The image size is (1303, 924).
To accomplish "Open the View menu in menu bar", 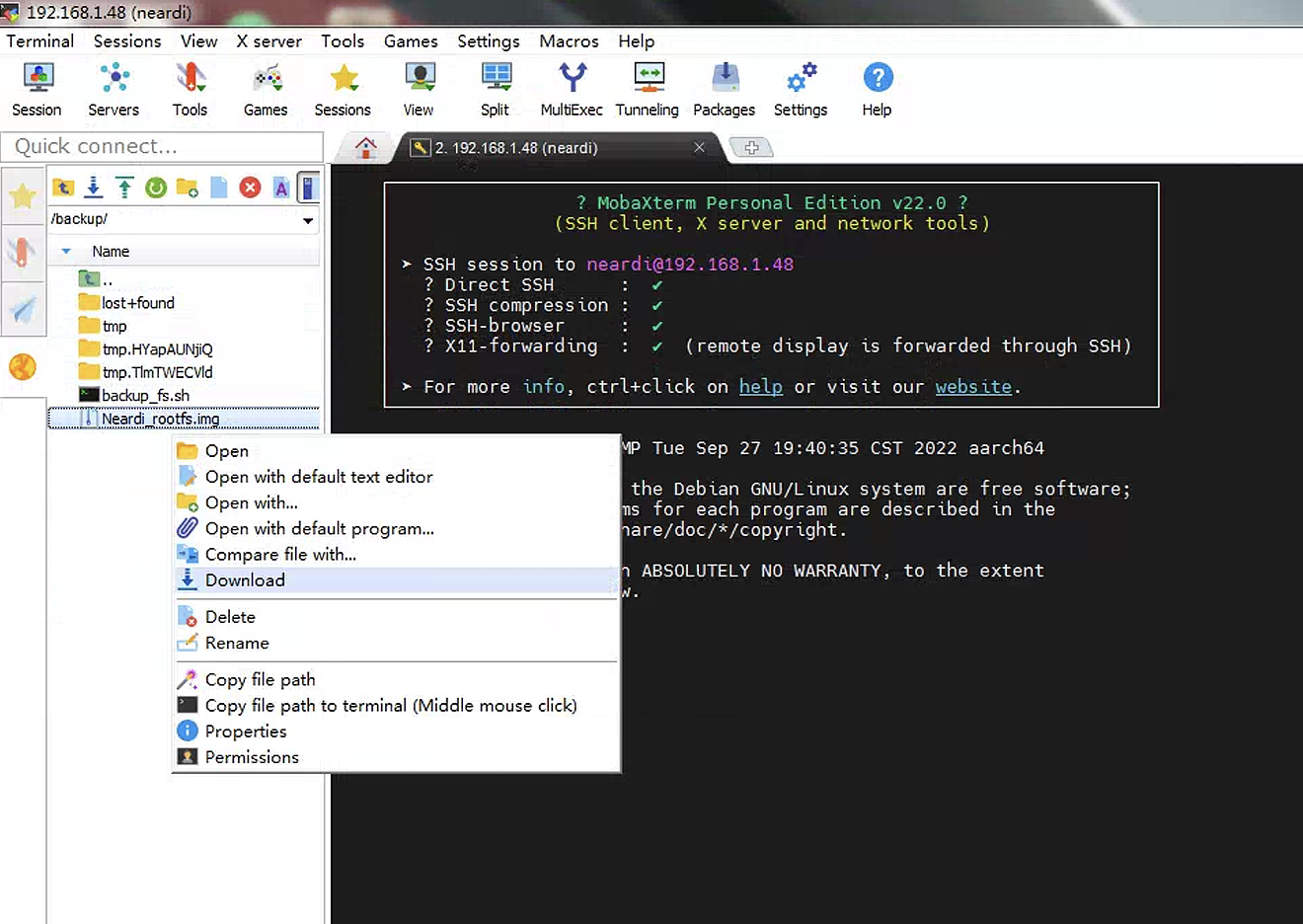I will pyautogui.click(x=198, y=41).
